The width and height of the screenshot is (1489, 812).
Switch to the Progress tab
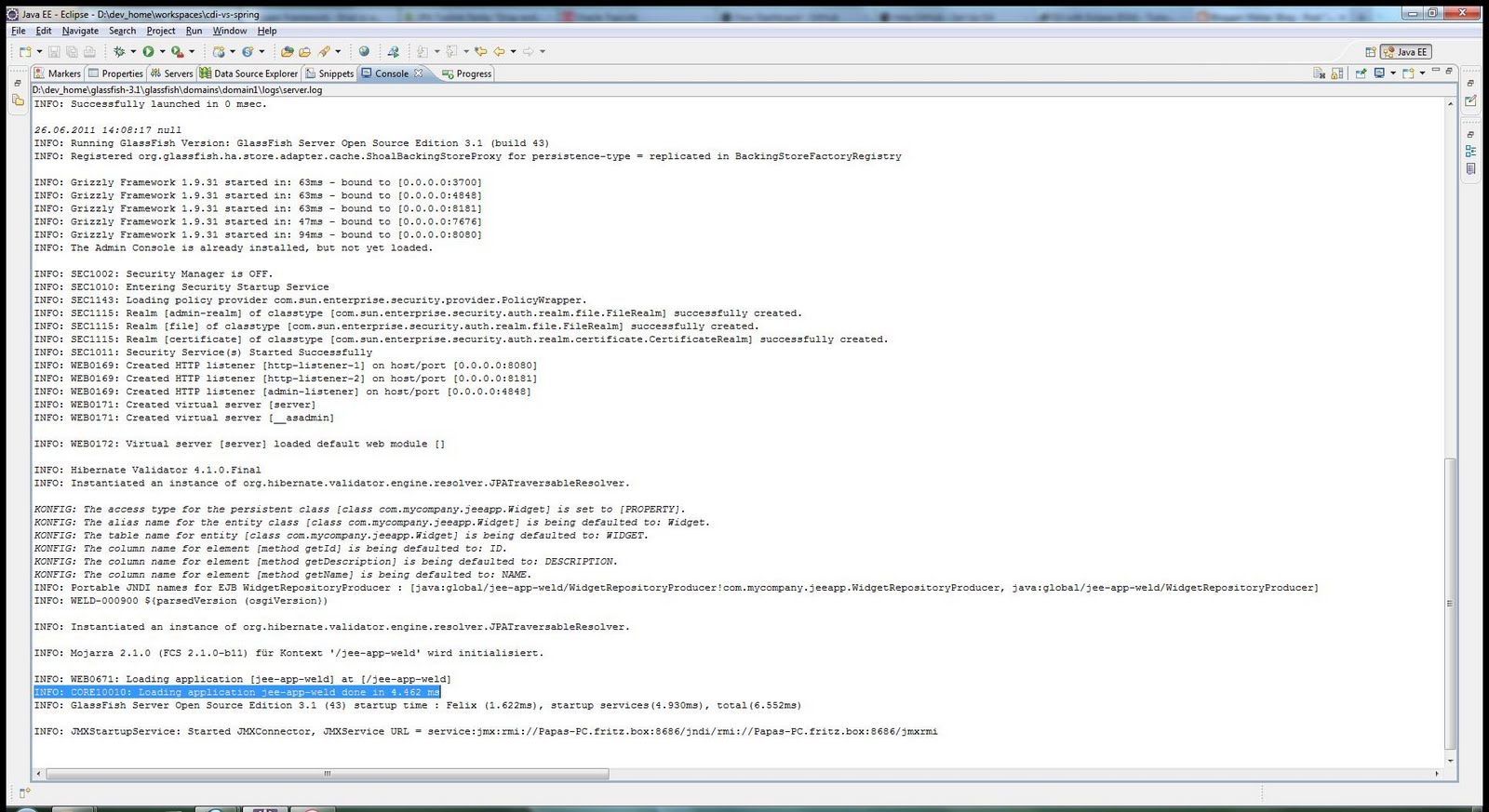coord(467,73)
